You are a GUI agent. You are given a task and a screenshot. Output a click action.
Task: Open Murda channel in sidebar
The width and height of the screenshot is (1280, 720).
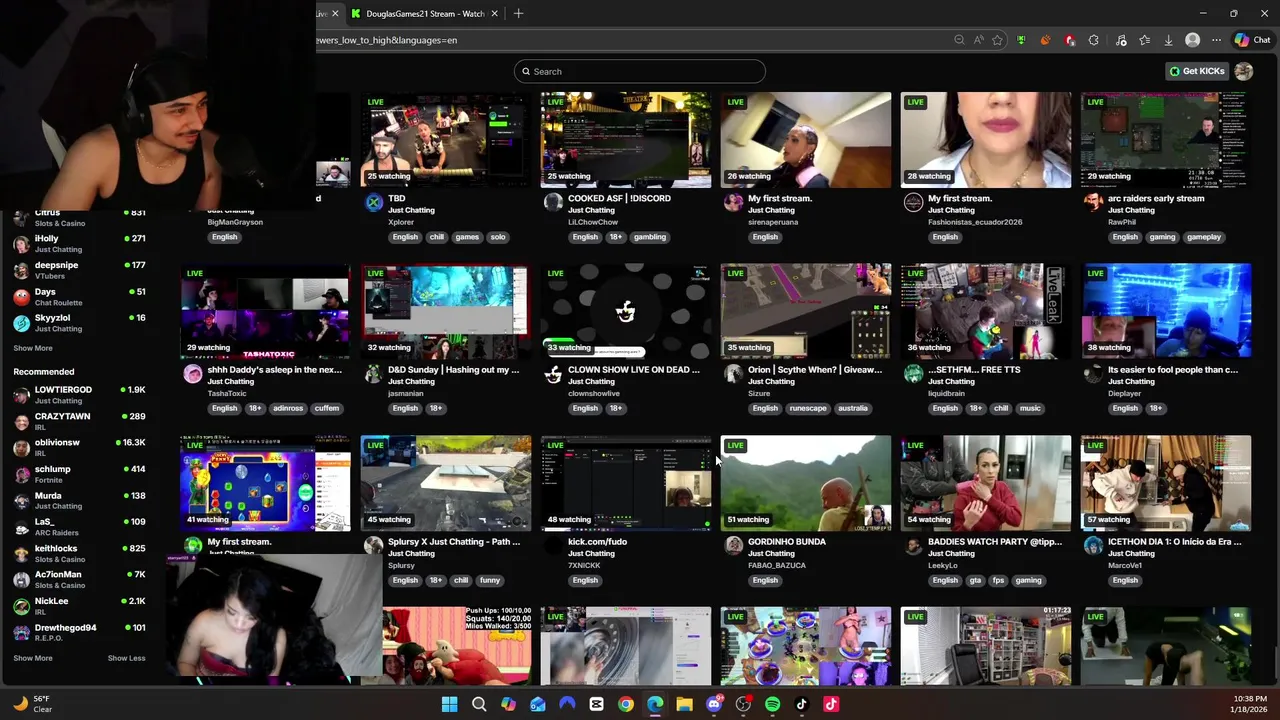[79, 500]
